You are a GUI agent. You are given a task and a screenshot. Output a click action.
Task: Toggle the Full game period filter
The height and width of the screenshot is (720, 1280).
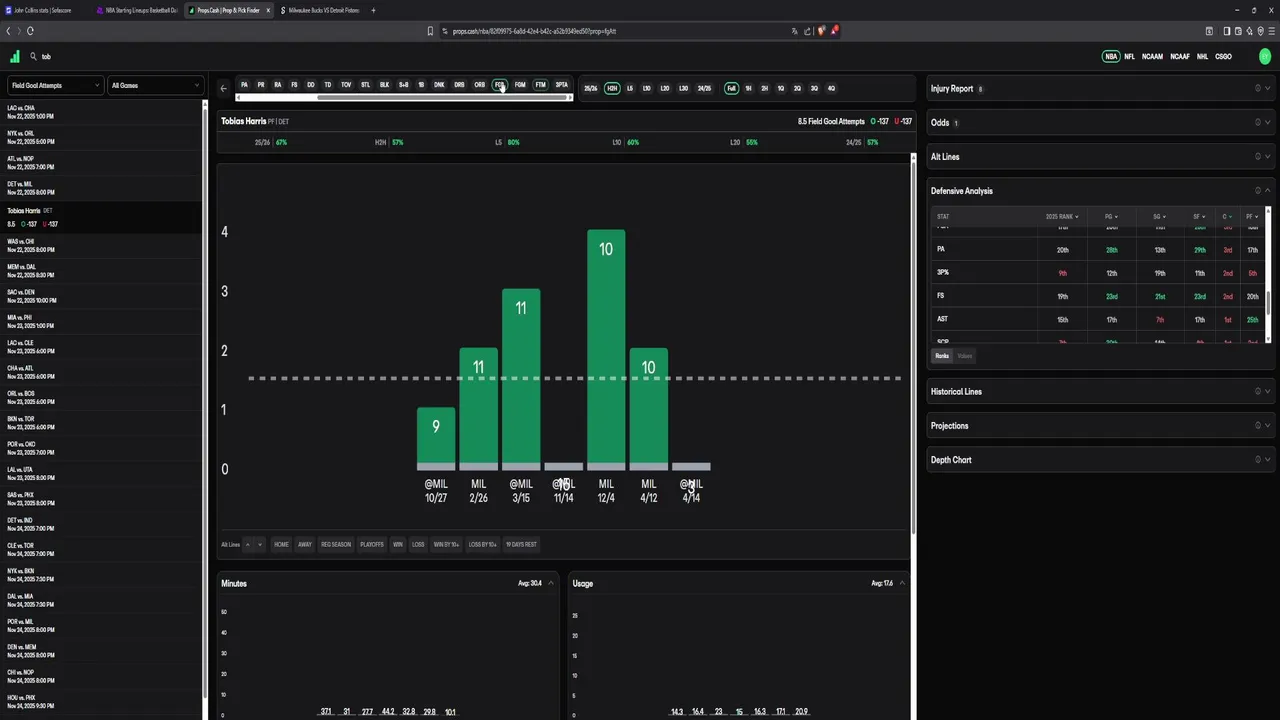[x=732, y=88]
